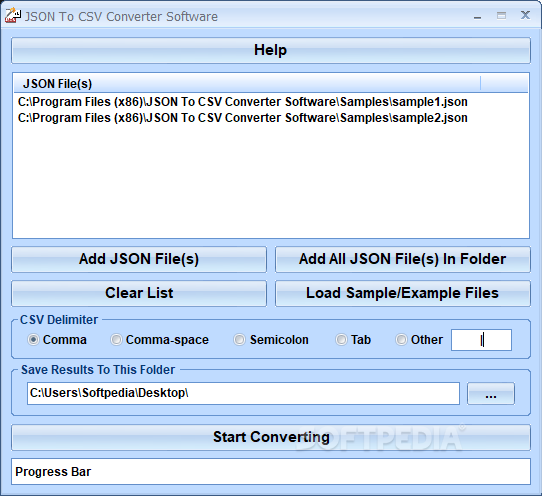Screen dimensions: 542x496
Task: Click the Progress Bar area
Action: tap(271, 472)
